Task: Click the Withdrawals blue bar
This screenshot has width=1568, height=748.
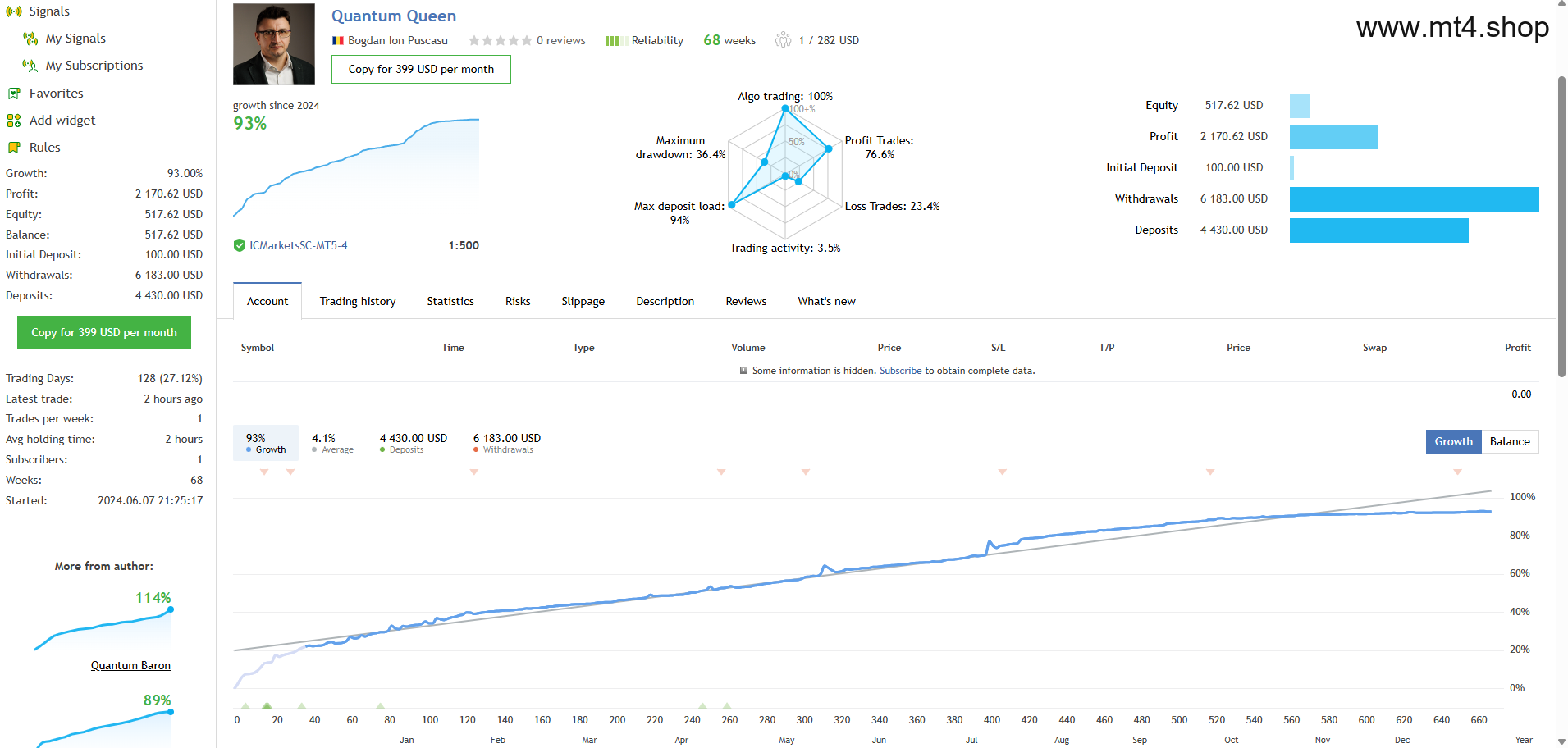Action: coord(1415,199)
